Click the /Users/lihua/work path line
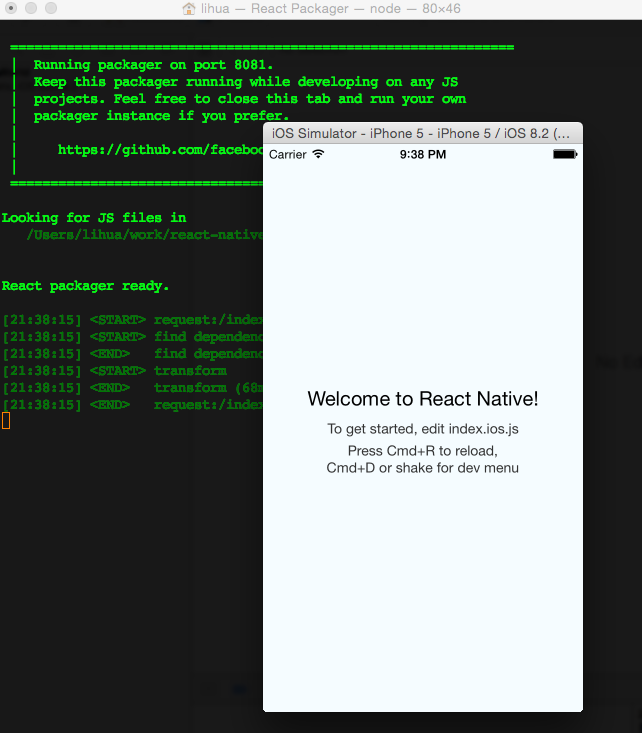Screen dimensions: 642x733 (x=145, y=235)
